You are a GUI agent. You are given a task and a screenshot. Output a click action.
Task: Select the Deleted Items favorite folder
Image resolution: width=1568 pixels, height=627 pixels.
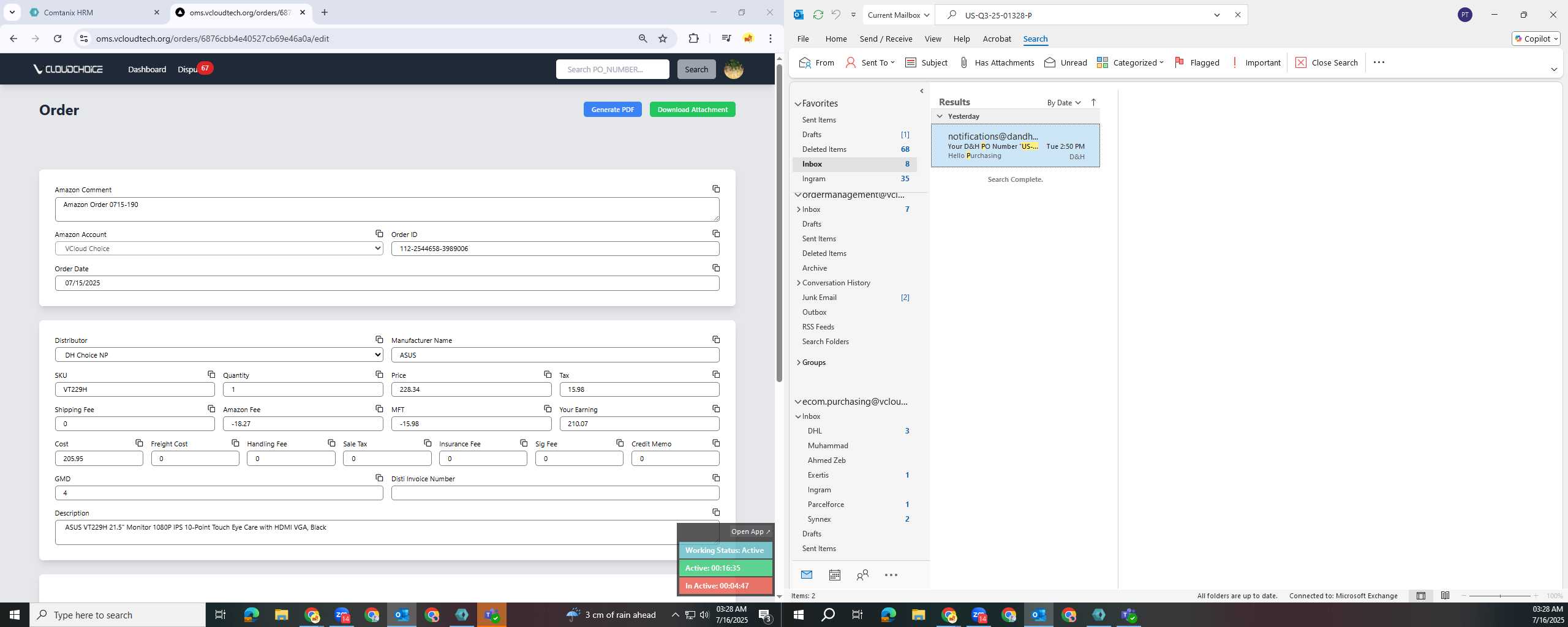click(x=824, y=149)
